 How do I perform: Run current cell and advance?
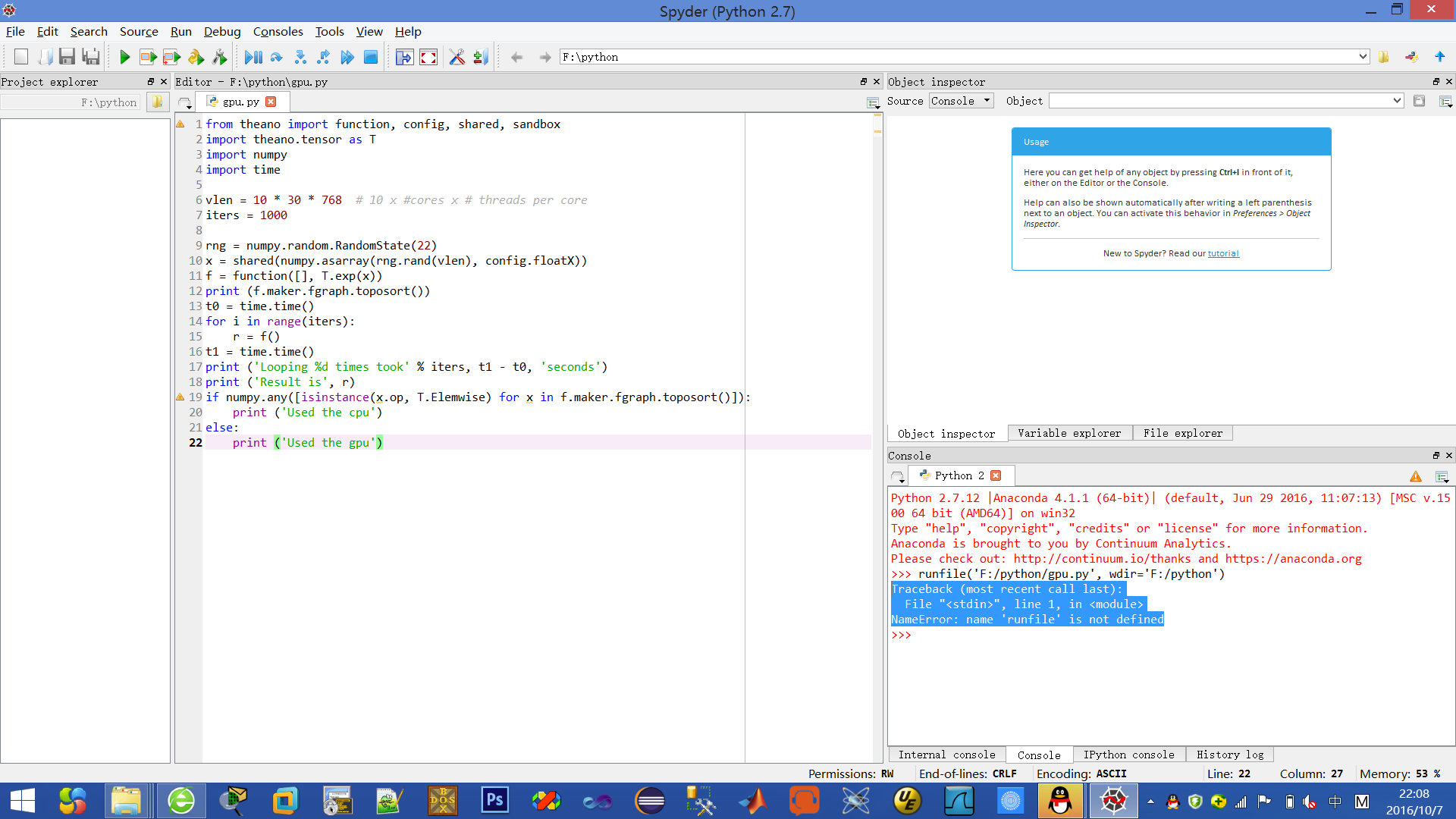(x=172, y=57)
